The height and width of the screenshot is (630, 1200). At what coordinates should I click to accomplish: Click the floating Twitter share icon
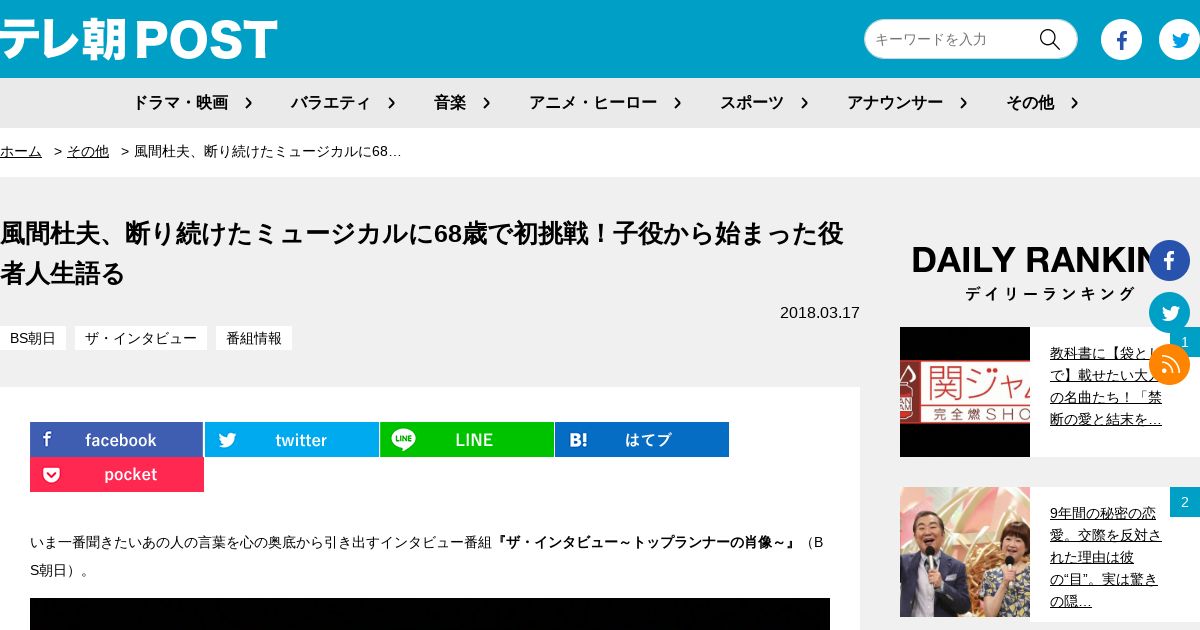[x=1169, y=312]
